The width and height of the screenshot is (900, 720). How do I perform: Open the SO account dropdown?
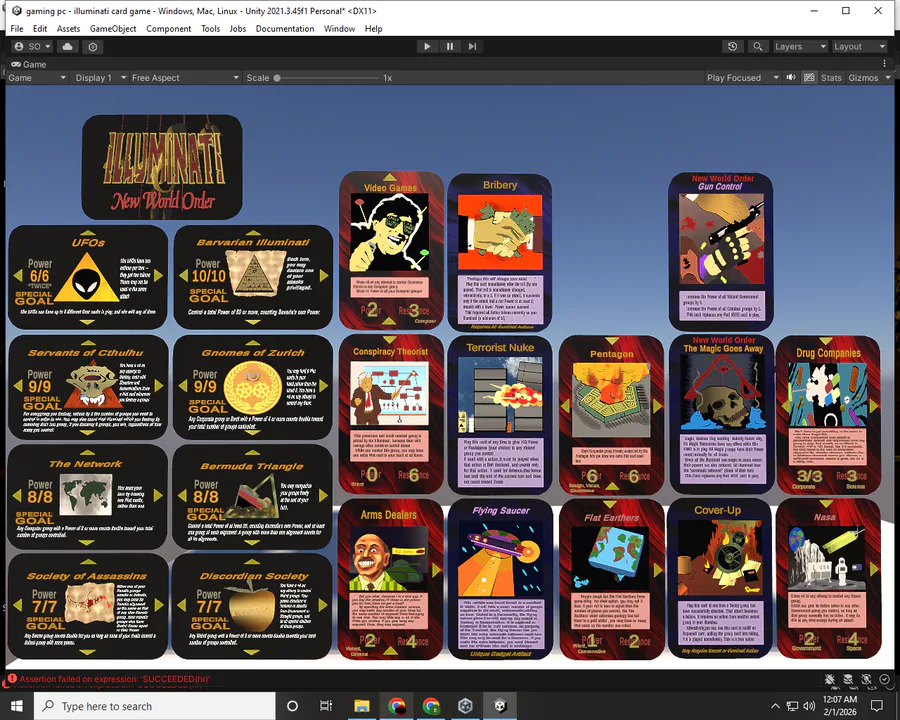click(33, 47)
